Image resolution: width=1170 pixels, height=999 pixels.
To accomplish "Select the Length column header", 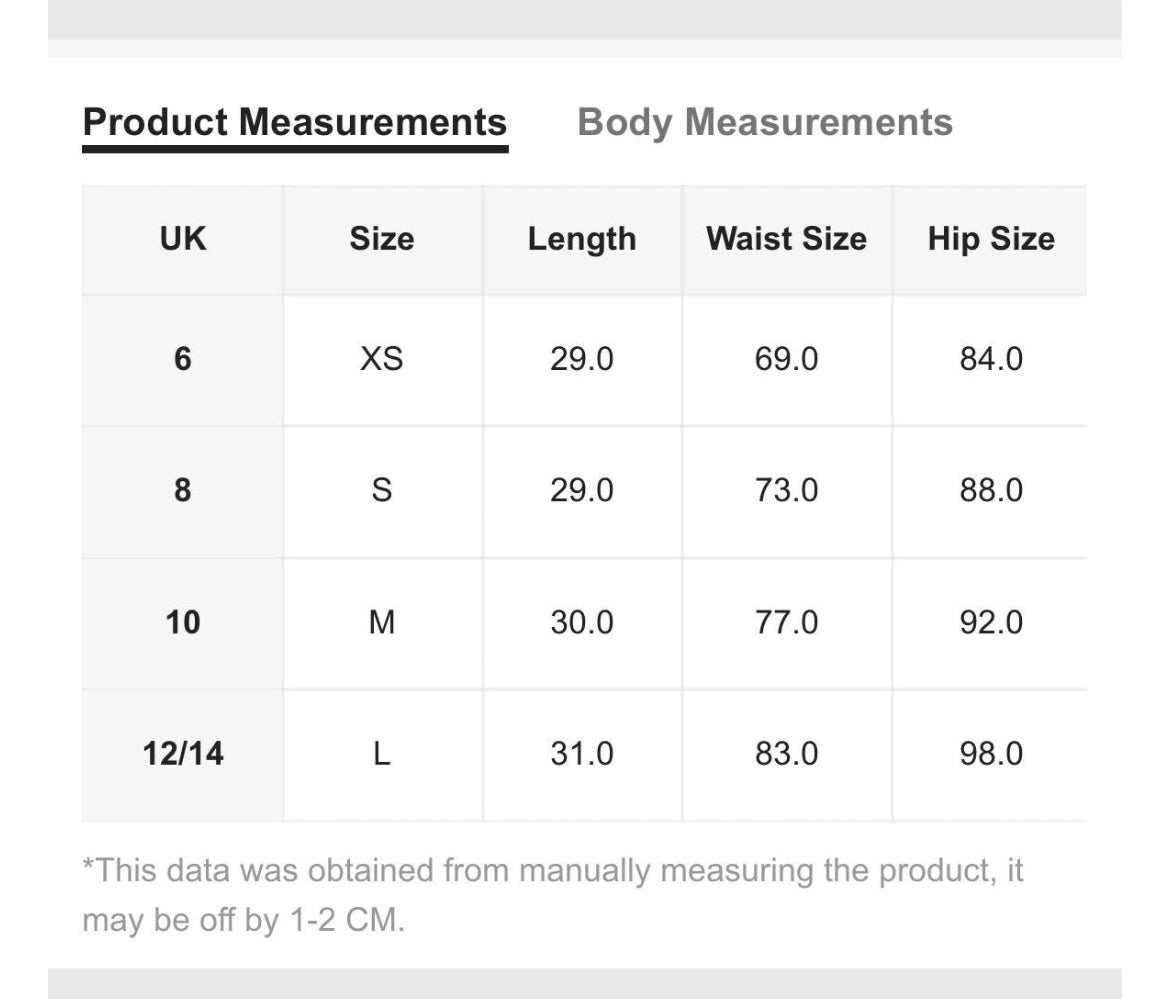I will pos(582,239).
